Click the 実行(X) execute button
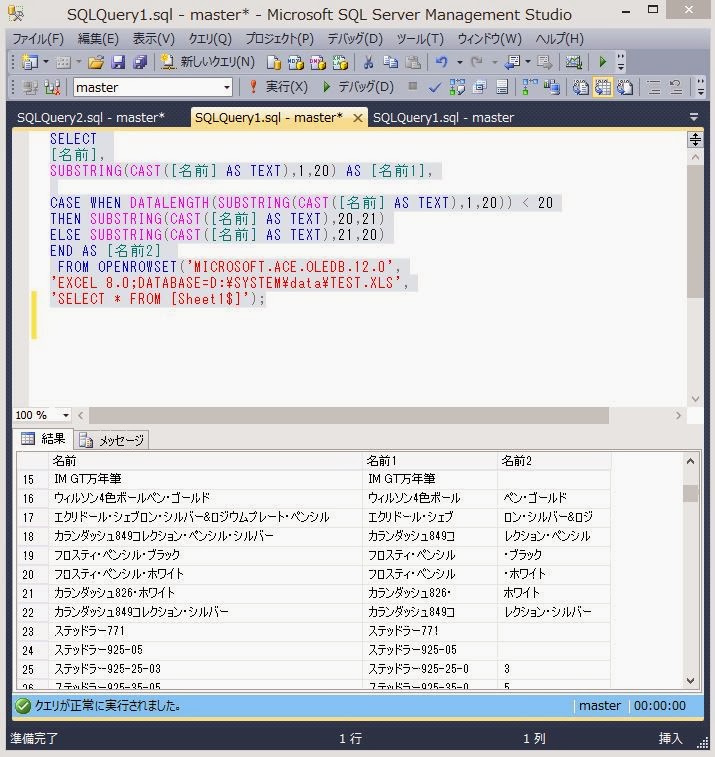Screen dimensions: 715x757 (x=278, y=87)
